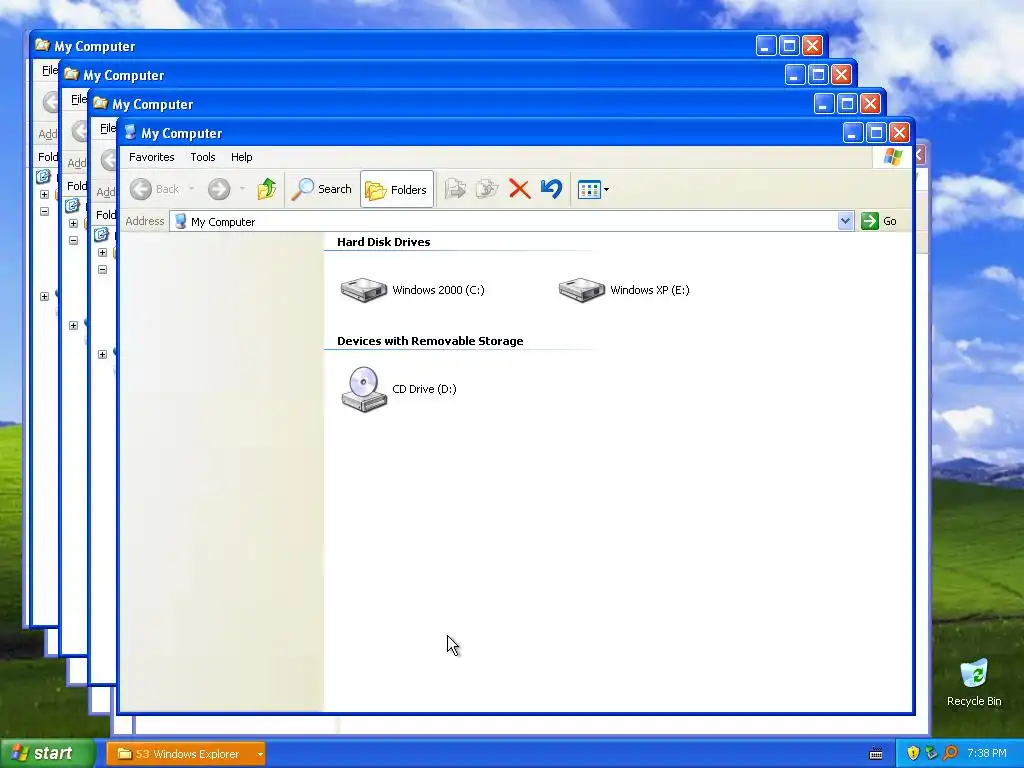The width and height of the screenshot is (1024, 768).
Task: Click the on-screen keyboard icon on the taskbar
Action: click(x=876, y=754)
